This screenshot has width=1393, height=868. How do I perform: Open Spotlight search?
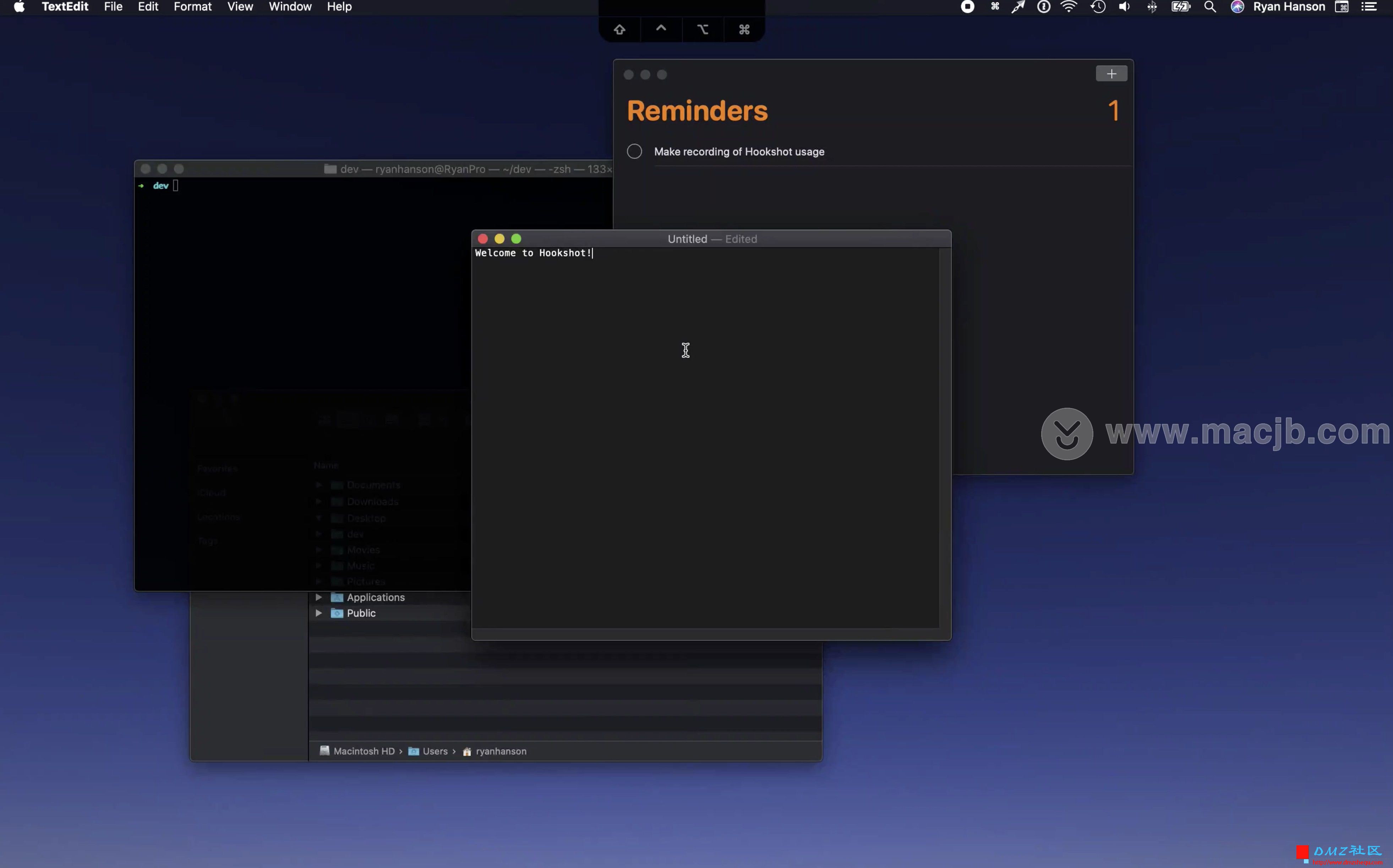coord(1210,7)
